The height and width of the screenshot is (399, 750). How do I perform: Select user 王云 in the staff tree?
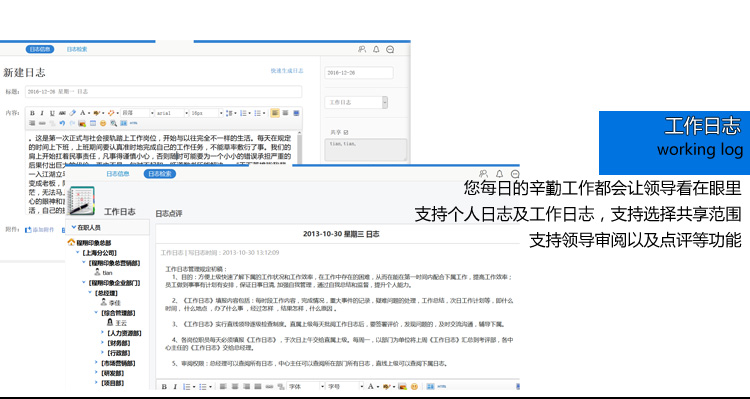pos(121,323)
